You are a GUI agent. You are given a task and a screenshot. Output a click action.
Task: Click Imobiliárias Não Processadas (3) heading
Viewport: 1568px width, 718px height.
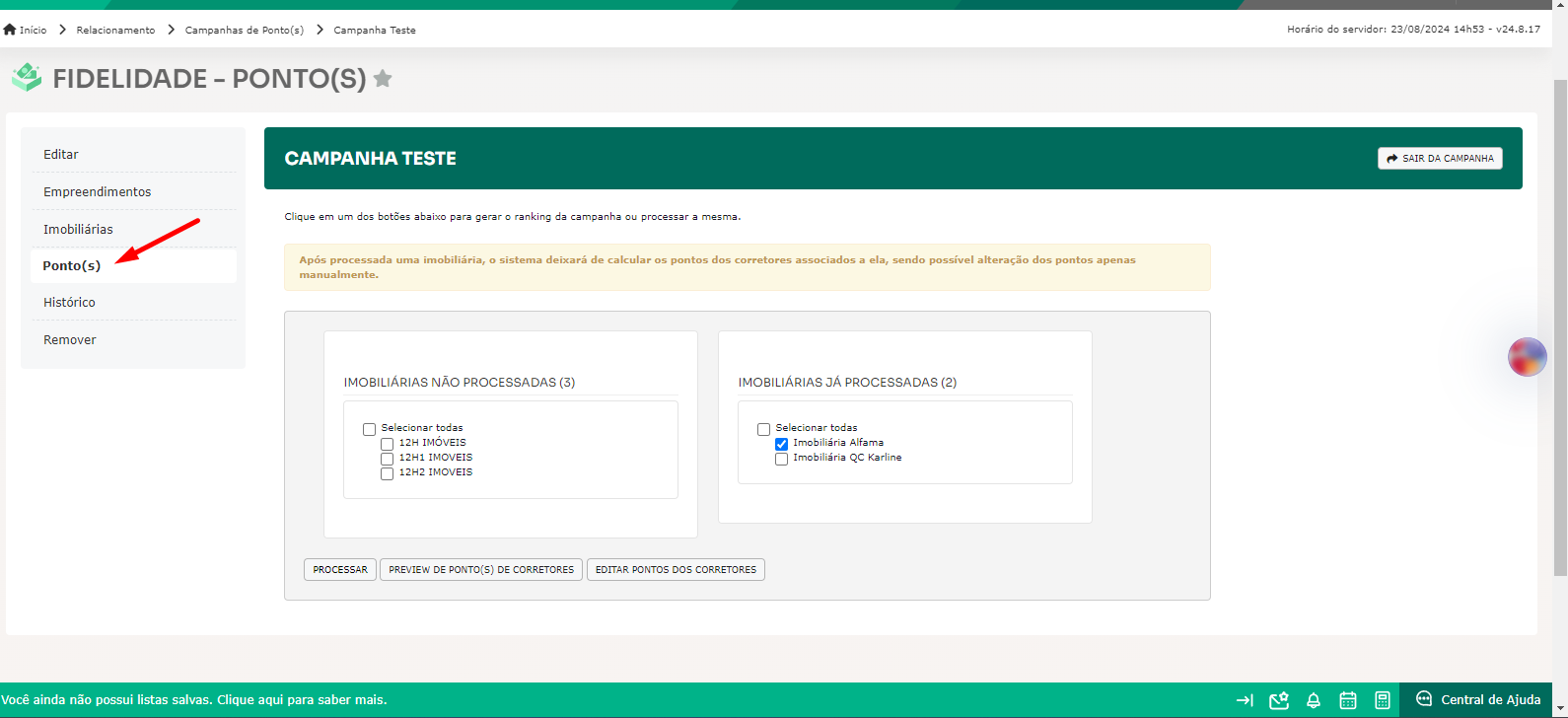[460, 382]
